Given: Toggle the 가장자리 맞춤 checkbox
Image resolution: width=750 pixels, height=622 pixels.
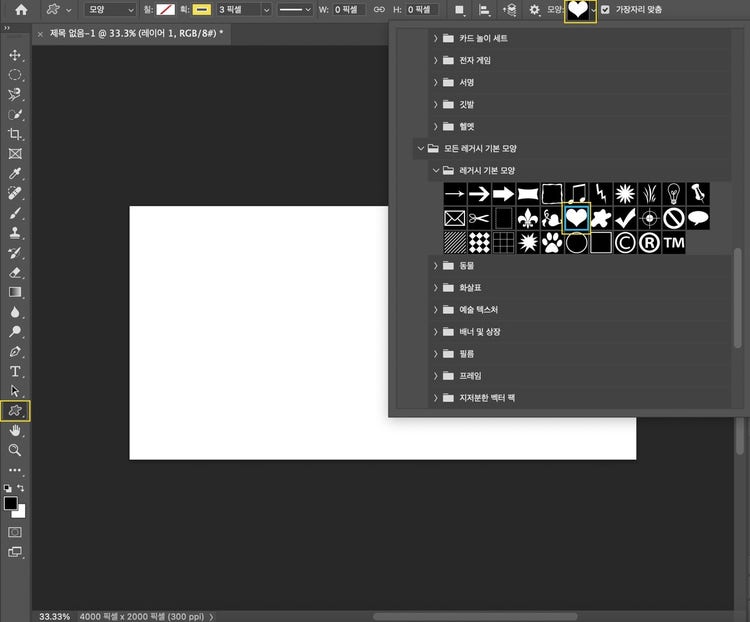Looking at the screenshot, I should pos(605,10).
